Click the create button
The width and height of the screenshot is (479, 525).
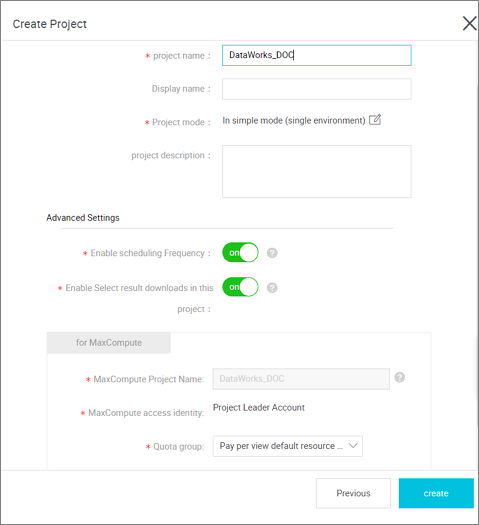coord(436,493)
